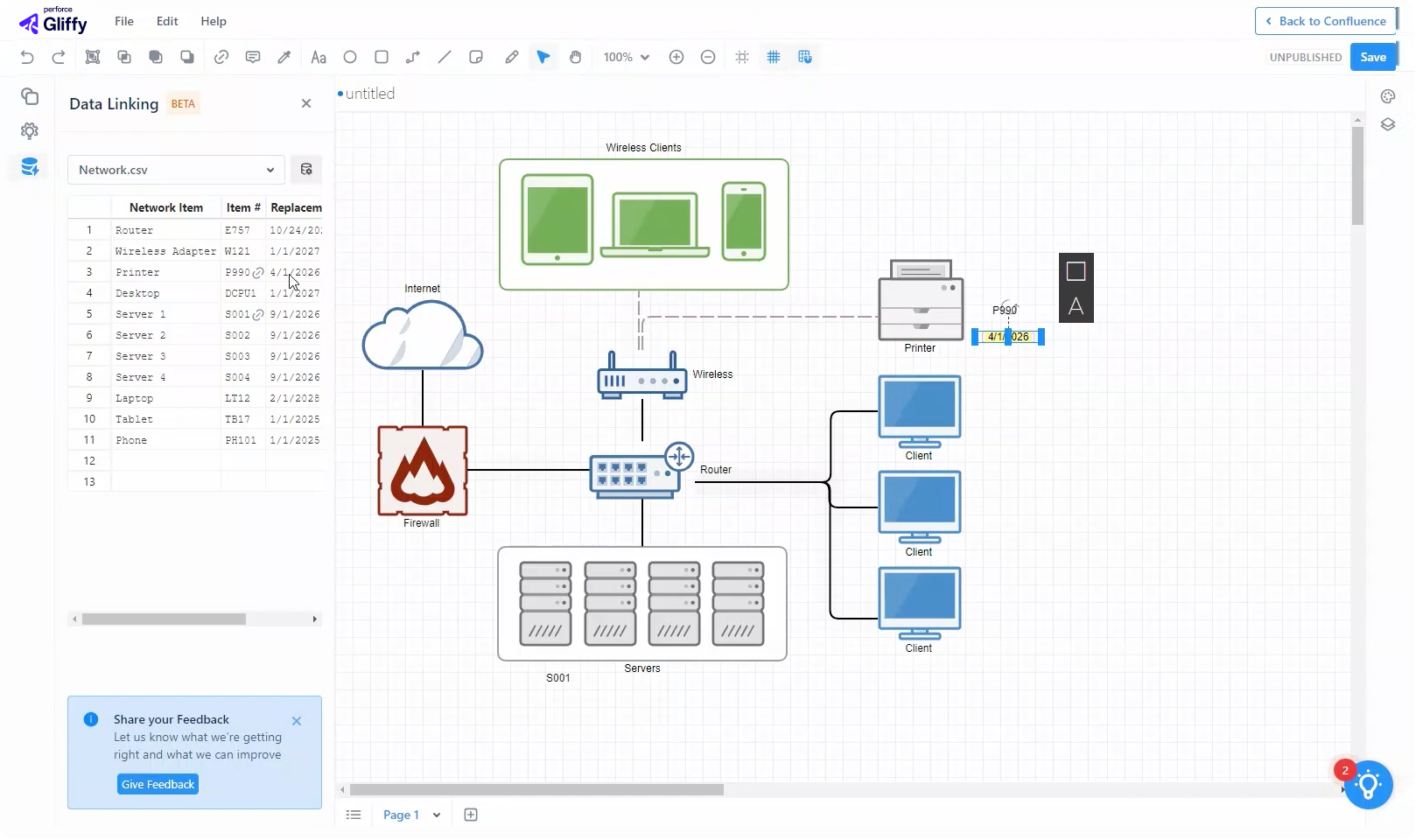Image resolution: width=1416 pixels, height=840 pixels.
Task: Click the Save button
Action: (1372, 58)
